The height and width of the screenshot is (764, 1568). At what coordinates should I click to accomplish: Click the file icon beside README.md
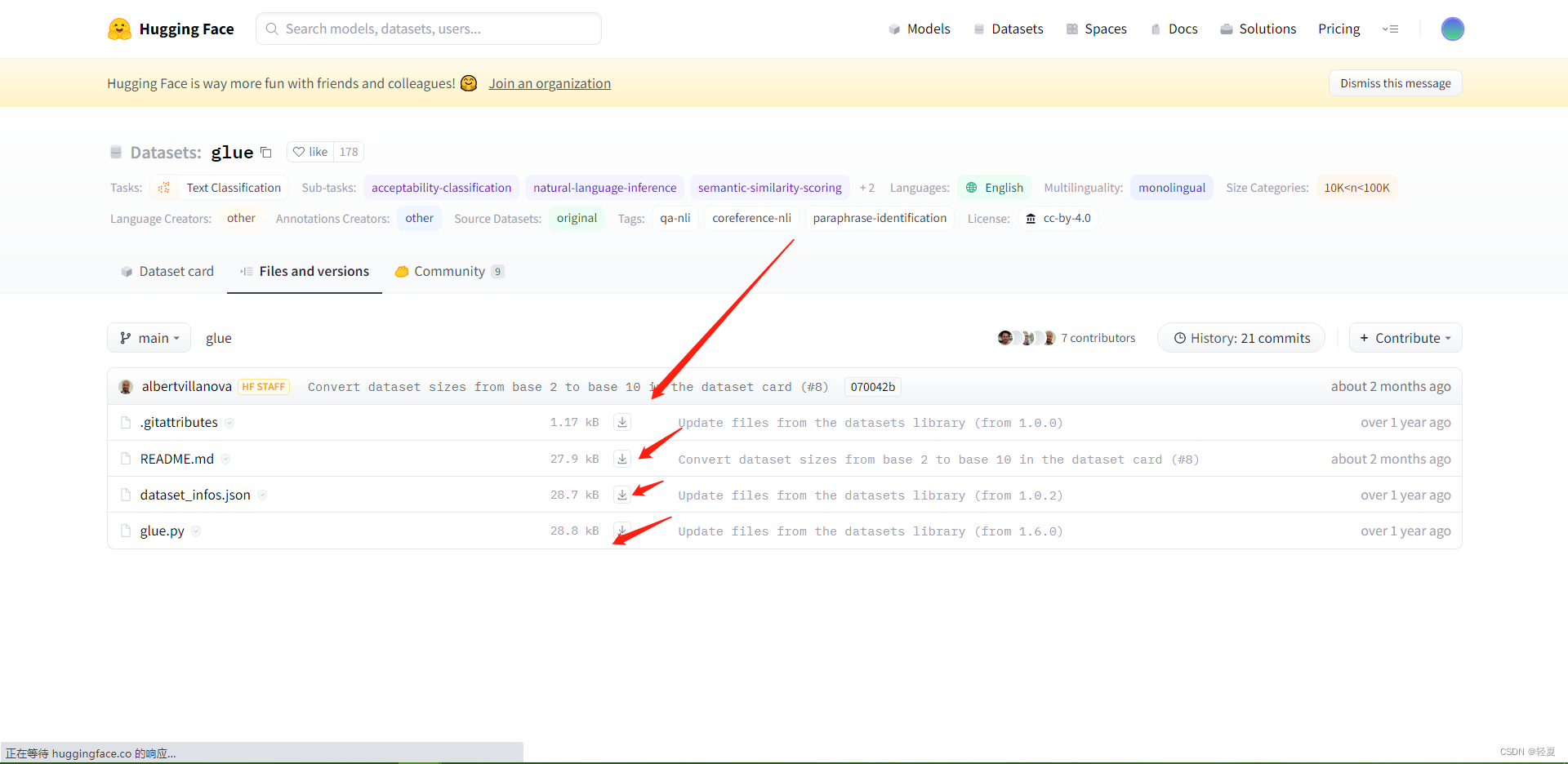(x=126, y=459)
